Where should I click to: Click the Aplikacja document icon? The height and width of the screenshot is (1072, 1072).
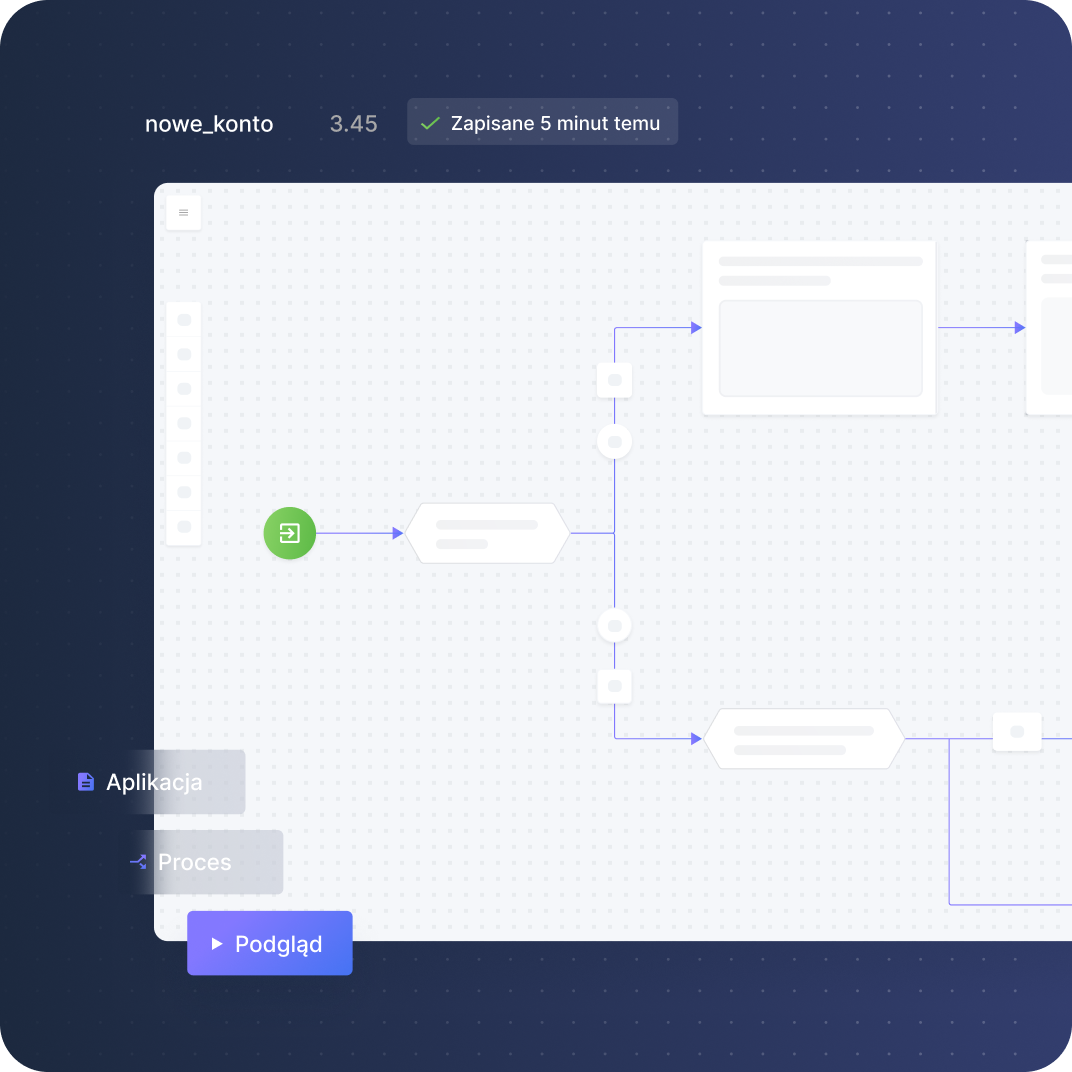point(85,781)
